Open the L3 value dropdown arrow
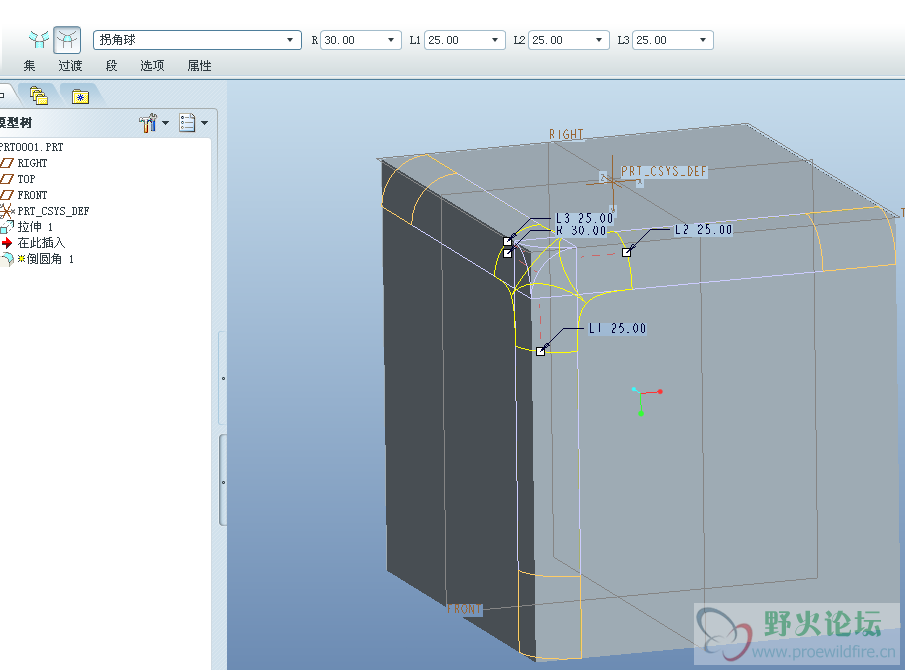 pos(702,40)
